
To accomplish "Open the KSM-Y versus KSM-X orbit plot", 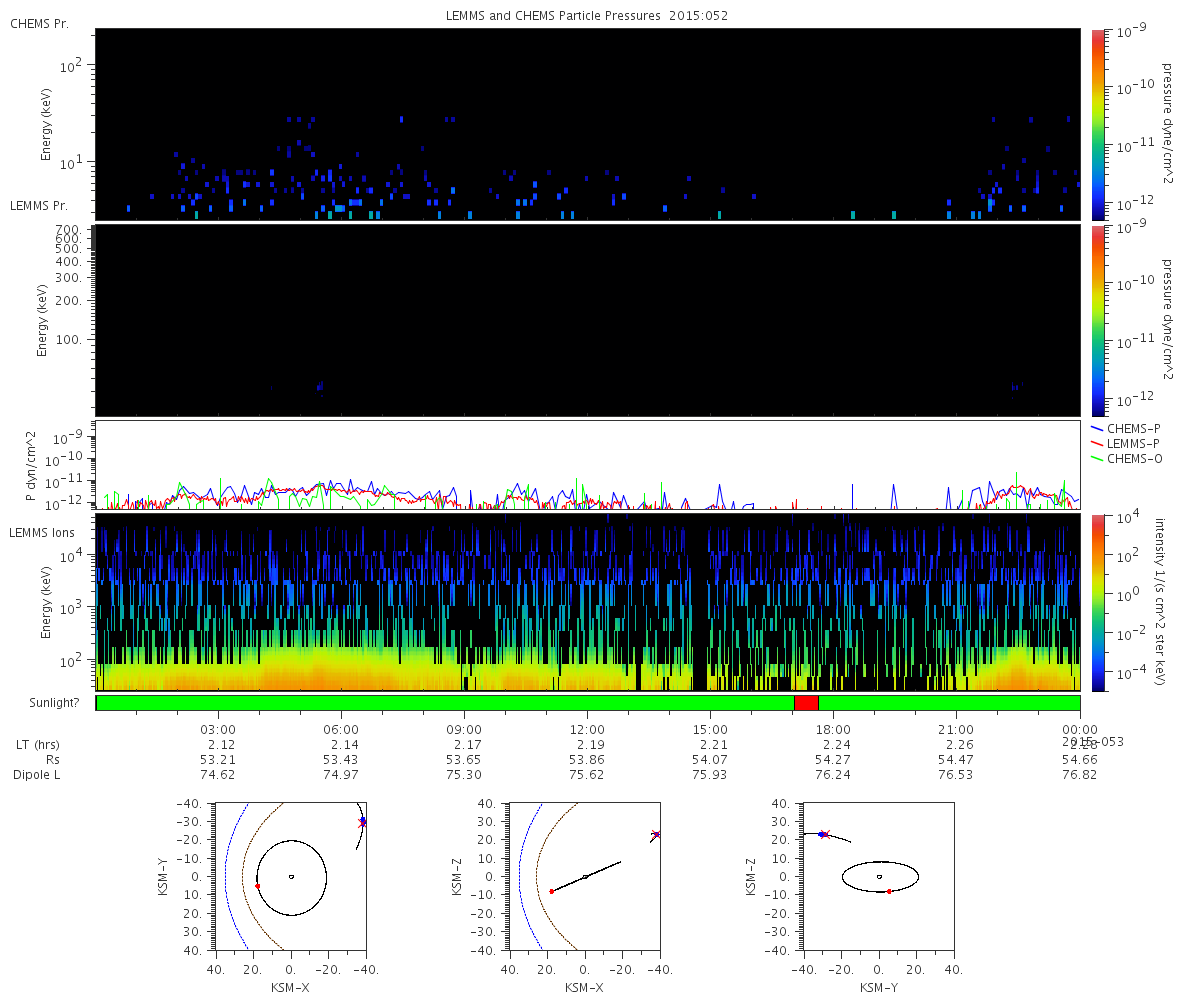I will [x=291, y=876].
